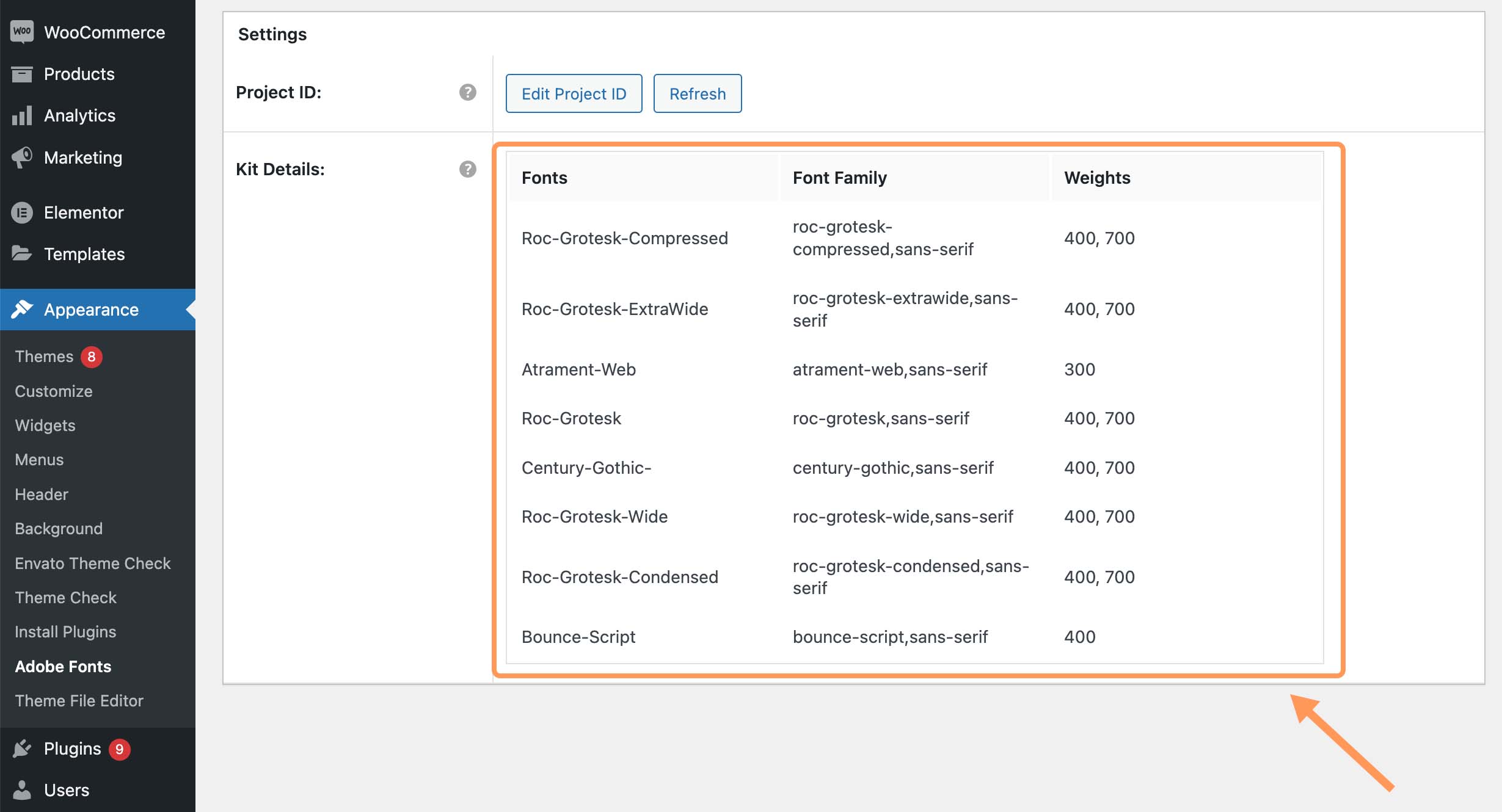Image resolution: width=1502 pixels, height=812 pixels.
Task: Open Analytics via its bar-chart icon
Action: tap(21, 115)
